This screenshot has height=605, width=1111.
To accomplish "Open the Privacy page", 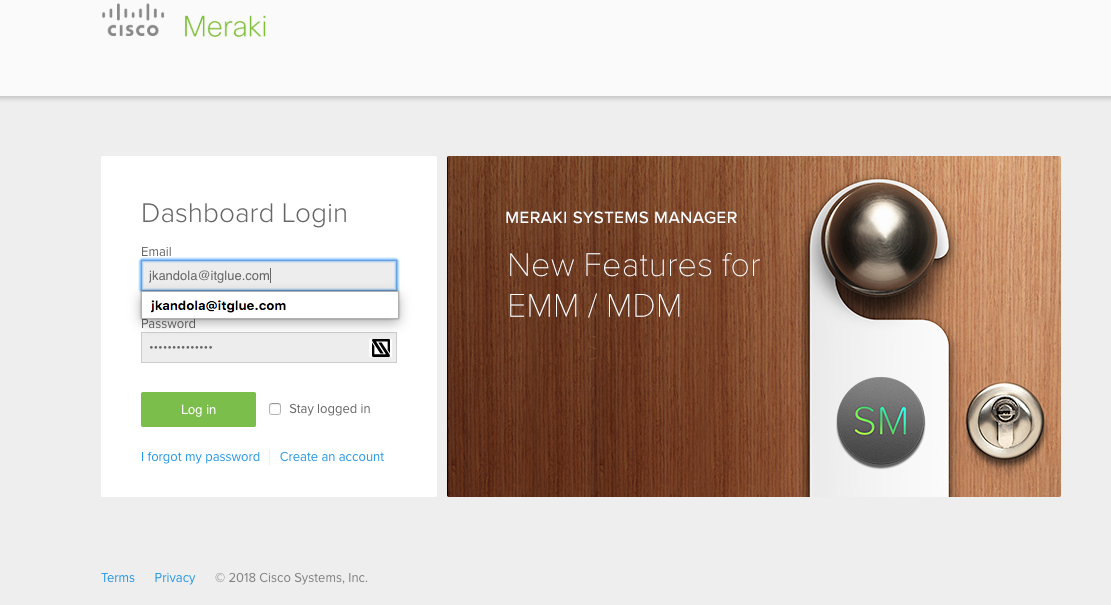I will click(x=174, y=577).
